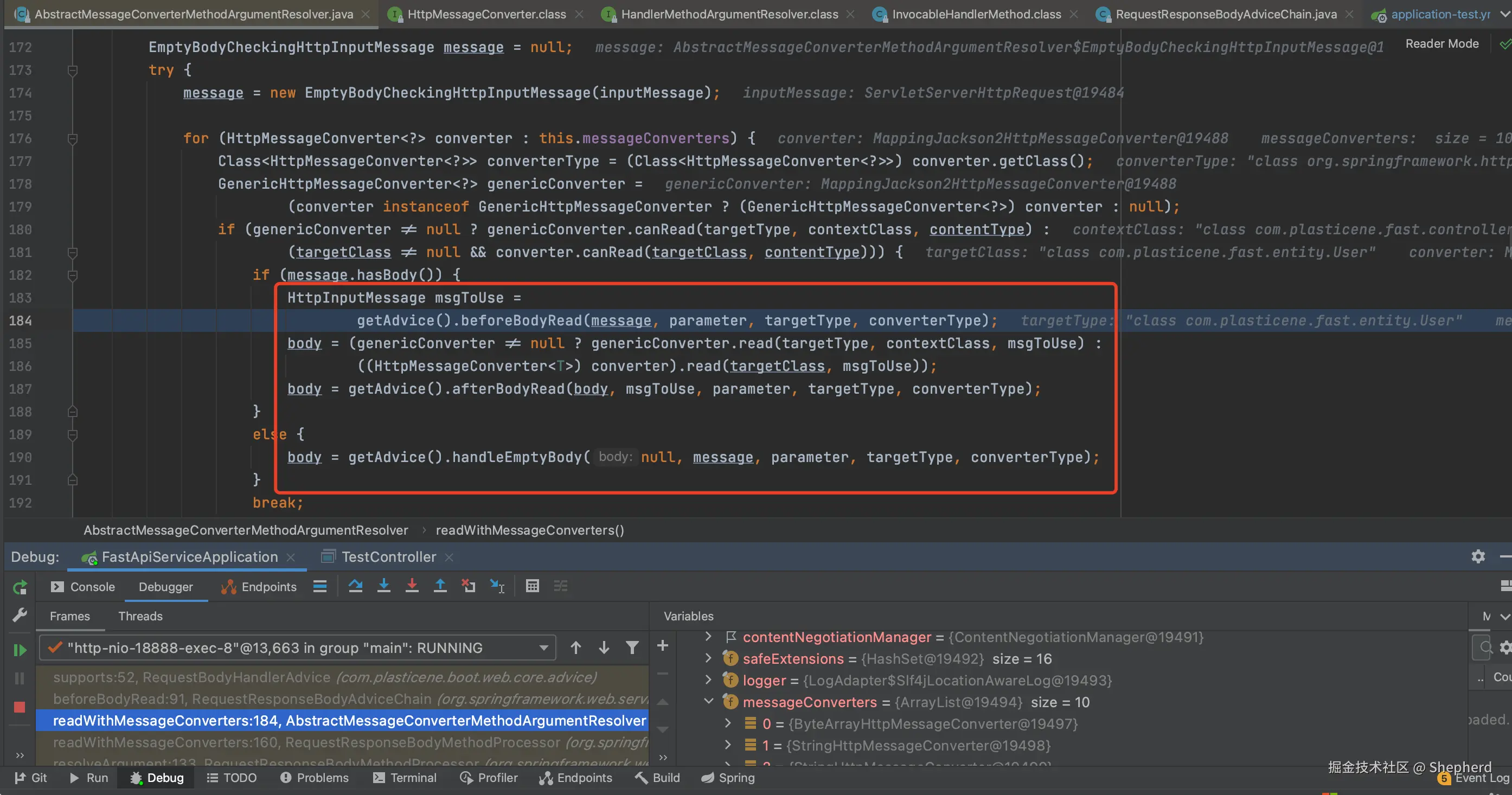The width and height of the screenshot is (1512, 795).
Task: Click the red Force Step Into icon
Action: pos(412,586)
